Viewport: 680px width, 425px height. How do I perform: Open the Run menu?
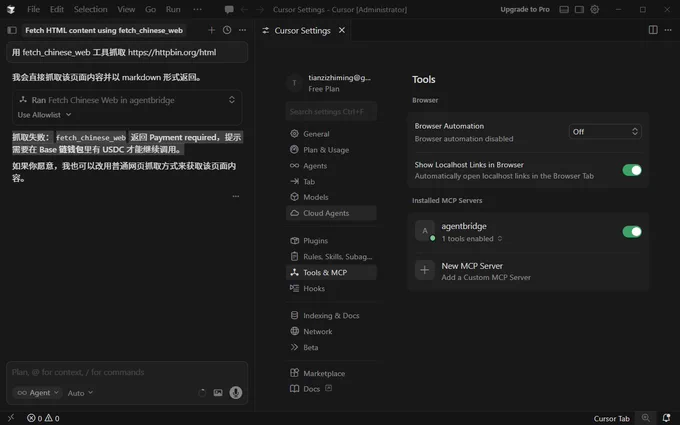click(173, 9)
